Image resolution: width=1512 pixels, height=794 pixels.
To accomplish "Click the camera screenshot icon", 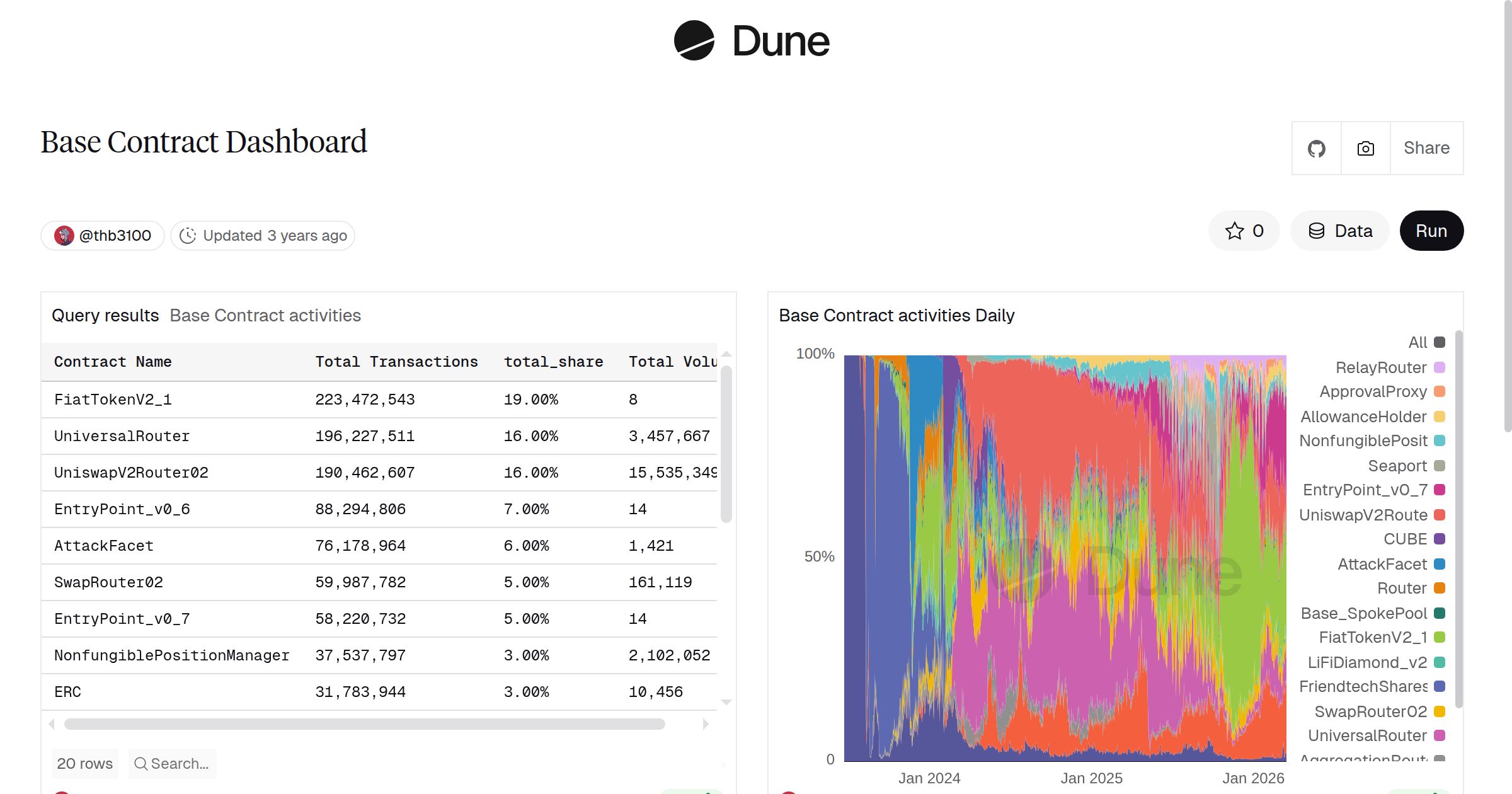I will point(1365,148).
